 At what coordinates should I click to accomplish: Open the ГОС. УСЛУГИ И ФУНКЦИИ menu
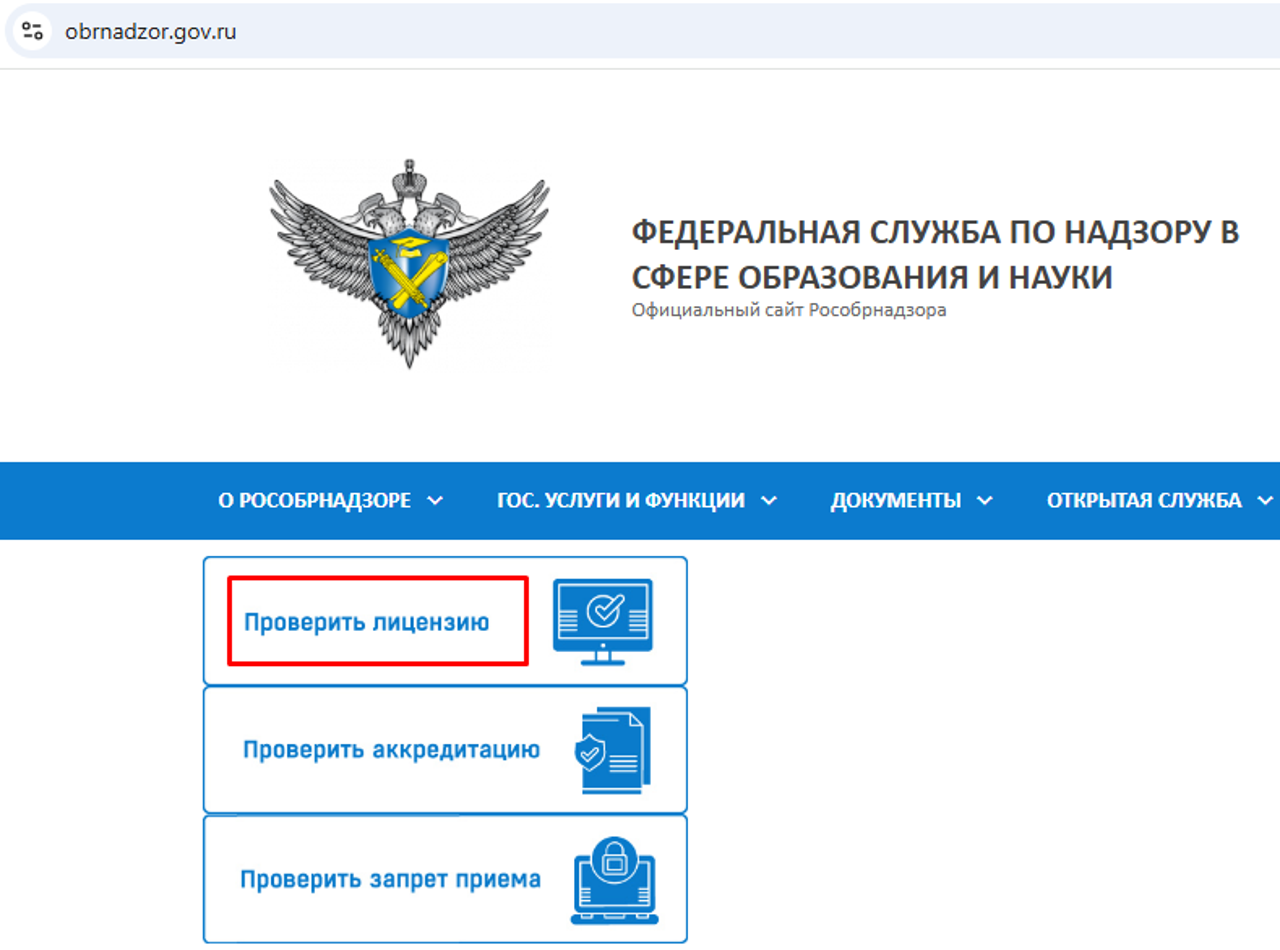621,501
